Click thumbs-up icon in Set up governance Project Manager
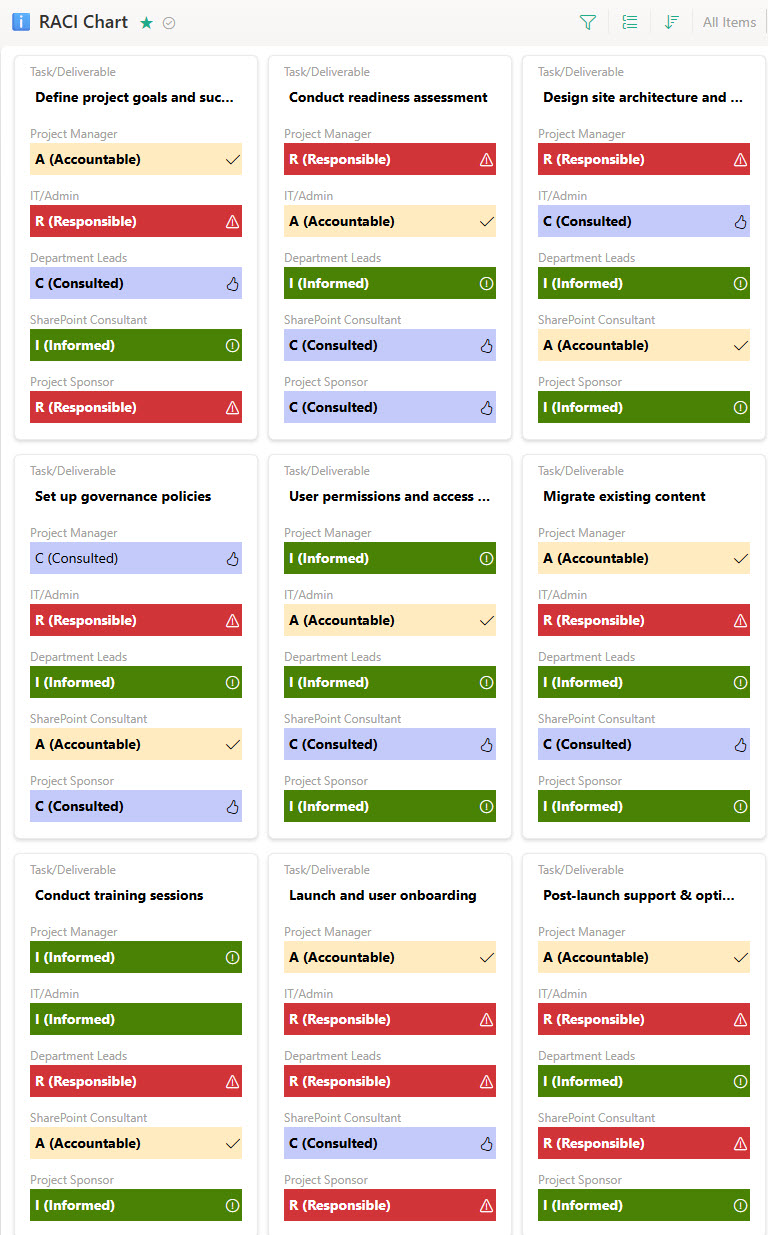 coord(233,558)
